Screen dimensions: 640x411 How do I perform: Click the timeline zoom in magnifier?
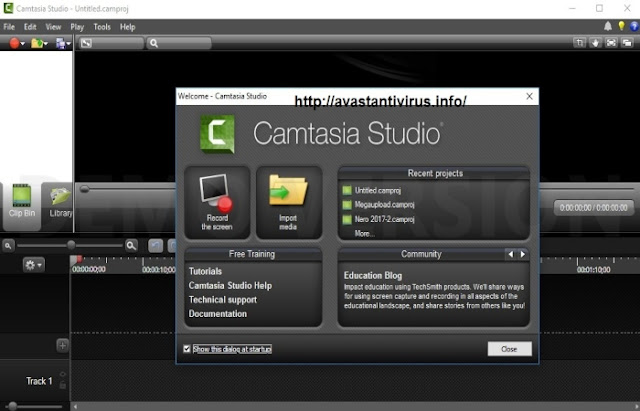point(131,245)
